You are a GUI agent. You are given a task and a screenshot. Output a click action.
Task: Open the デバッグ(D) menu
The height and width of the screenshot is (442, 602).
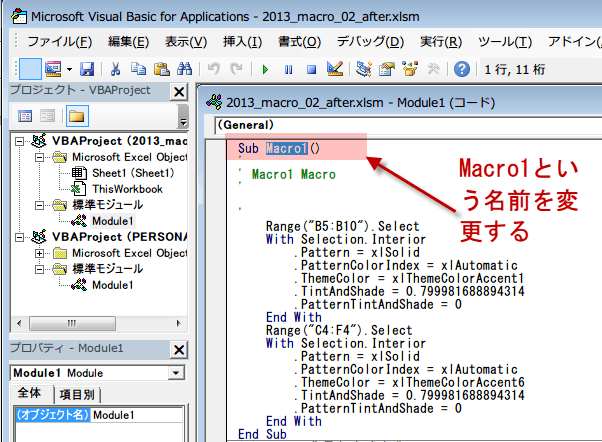370,41
